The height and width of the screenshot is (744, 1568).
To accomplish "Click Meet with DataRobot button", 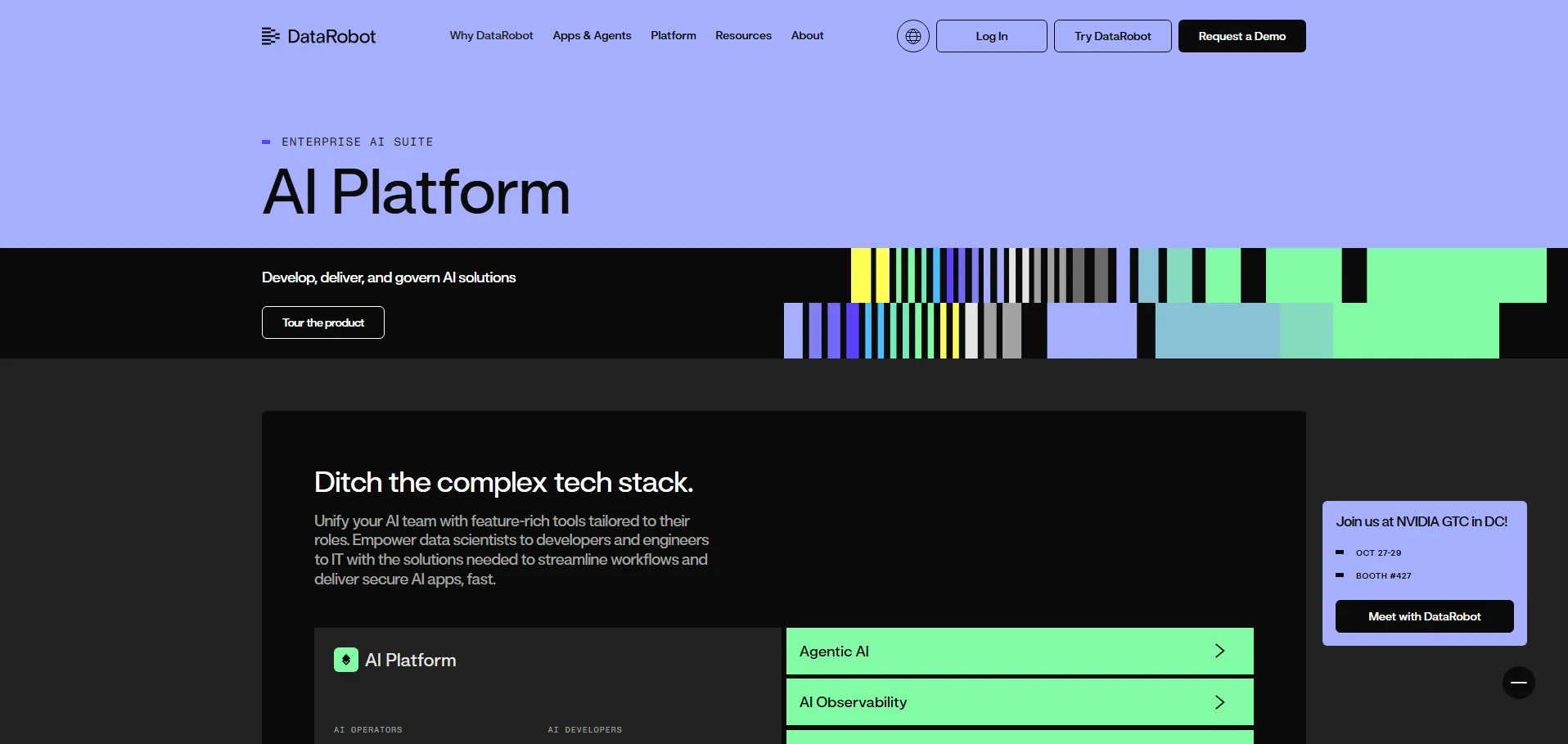I will click(1424, 616).
